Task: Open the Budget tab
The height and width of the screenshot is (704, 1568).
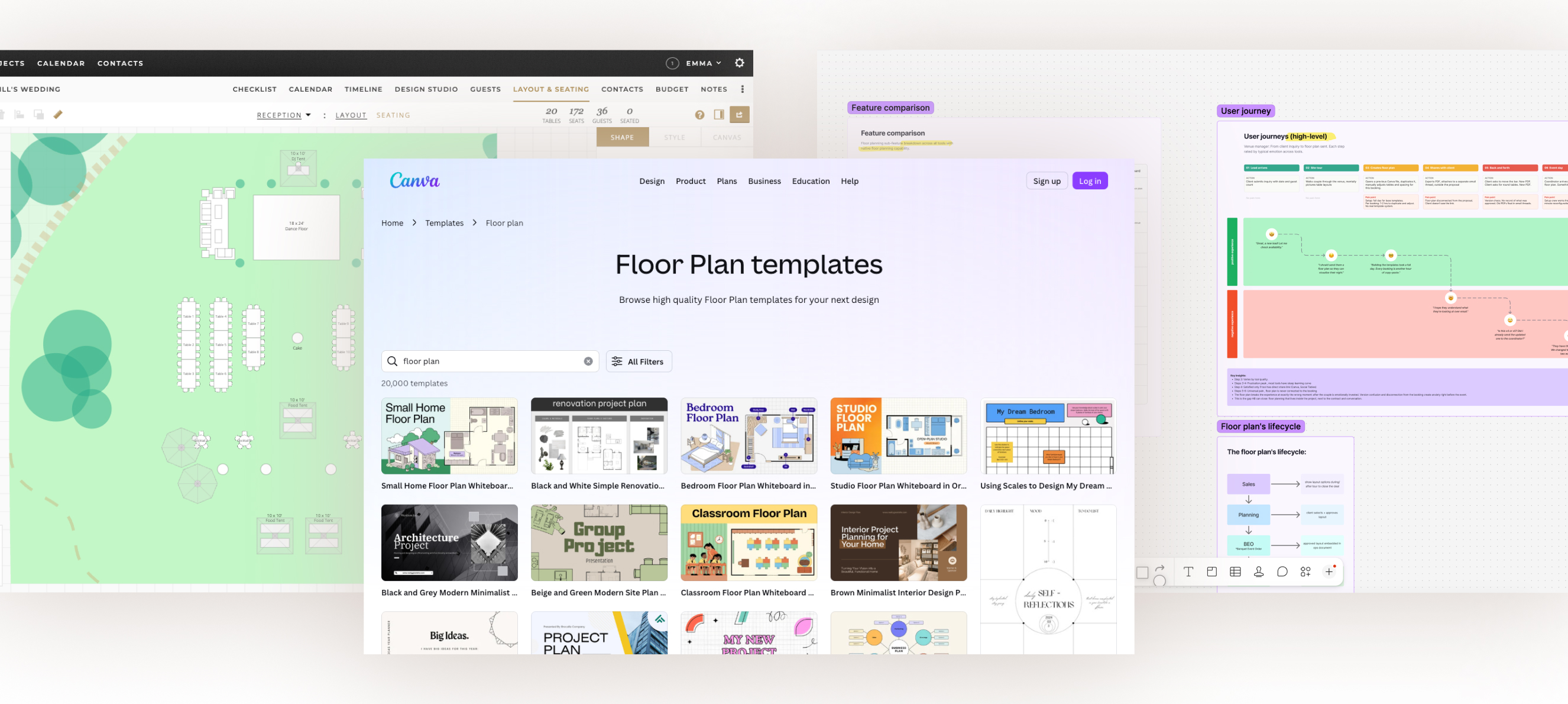Action: [x=672, y=89]
